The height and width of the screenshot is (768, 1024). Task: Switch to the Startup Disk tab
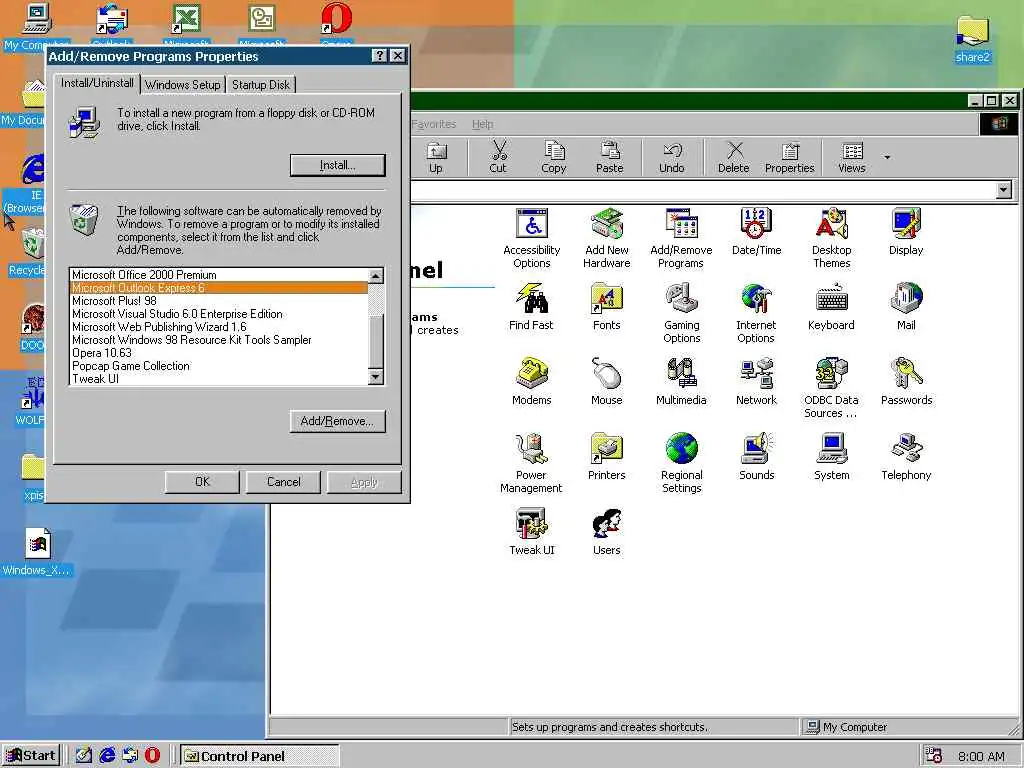point(261,85)
